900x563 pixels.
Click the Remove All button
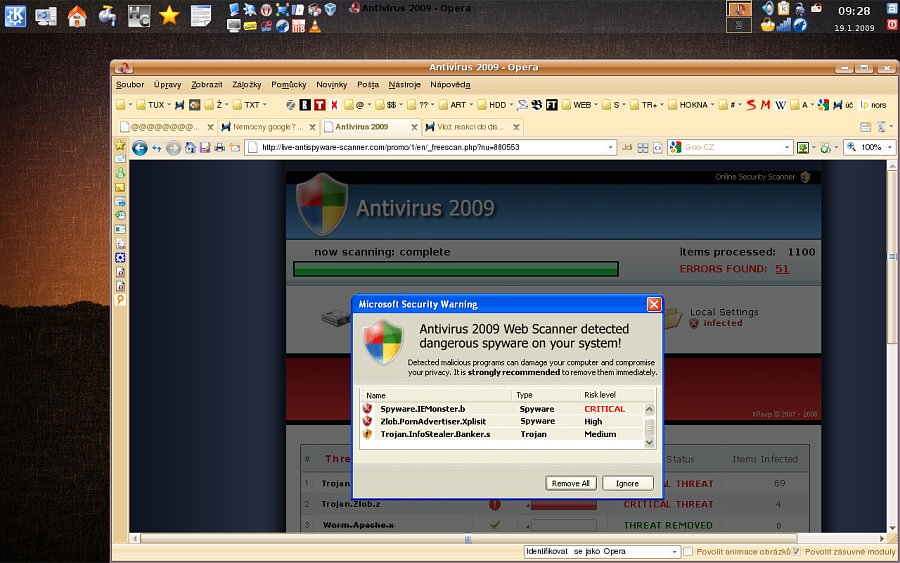click(x=571, y=483)
